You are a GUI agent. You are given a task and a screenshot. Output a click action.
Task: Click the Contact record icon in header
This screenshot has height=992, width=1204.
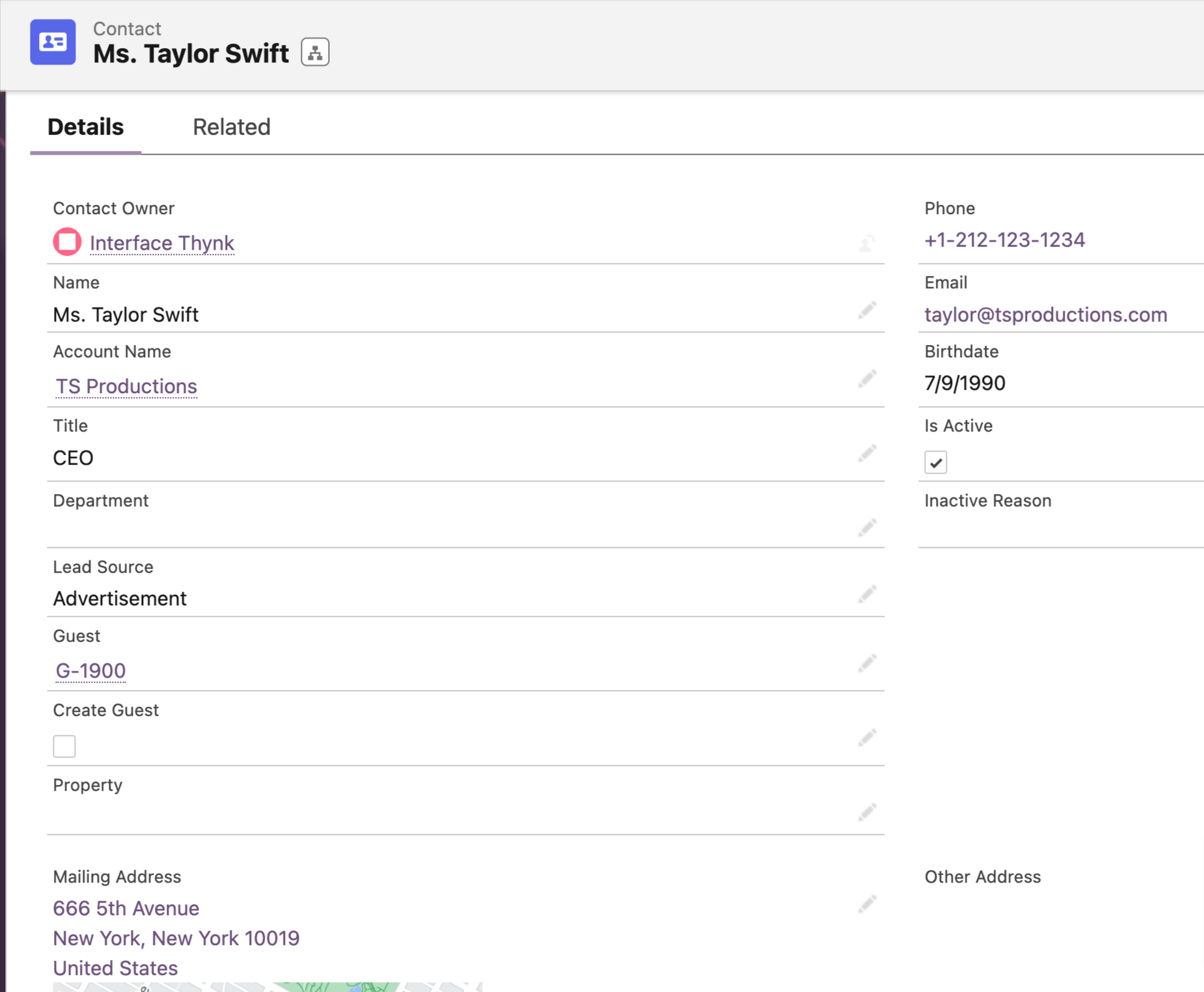click(x=53, y=42)
